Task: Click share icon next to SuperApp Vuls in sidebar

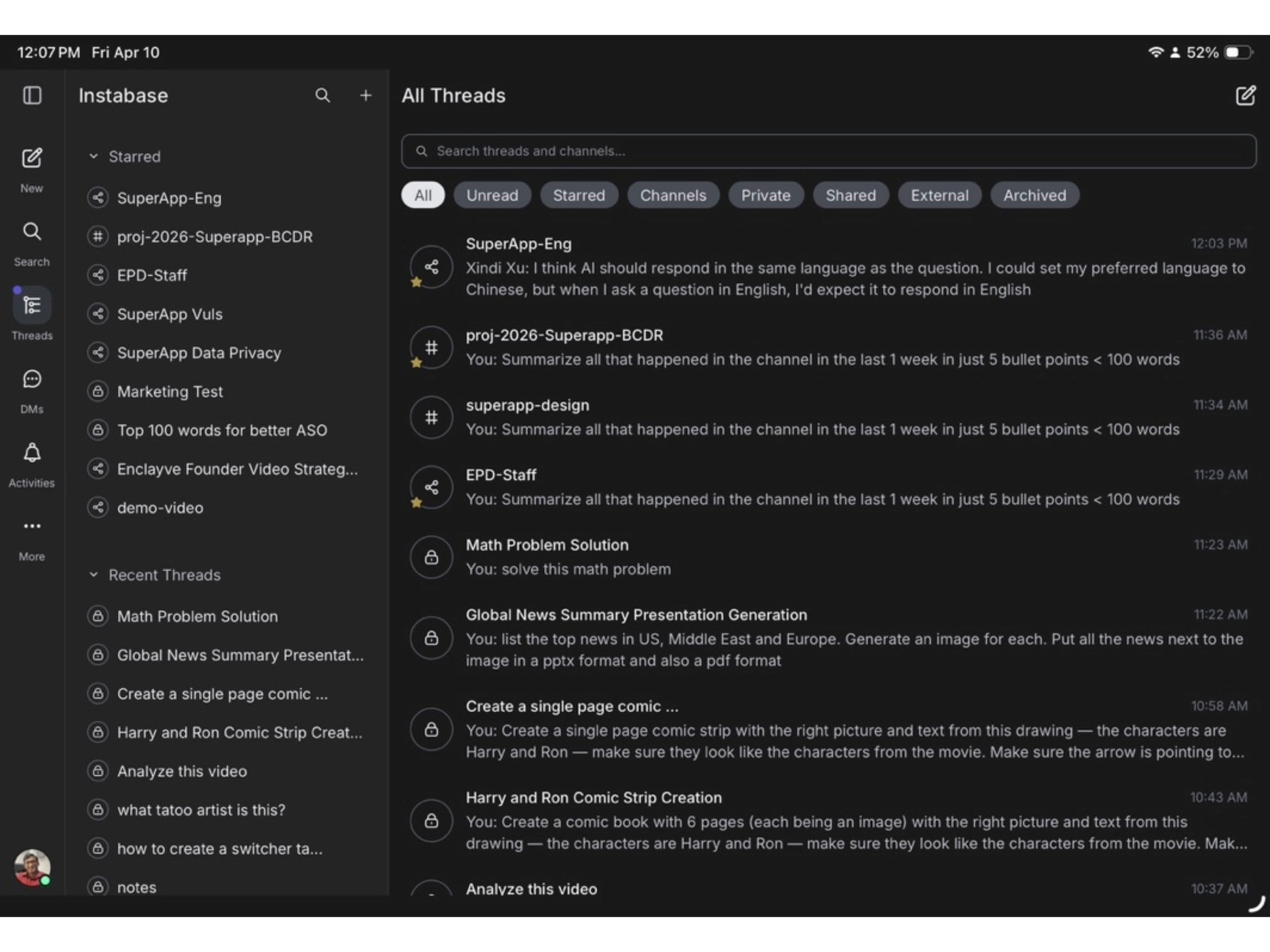Action: tap(98, 314)
